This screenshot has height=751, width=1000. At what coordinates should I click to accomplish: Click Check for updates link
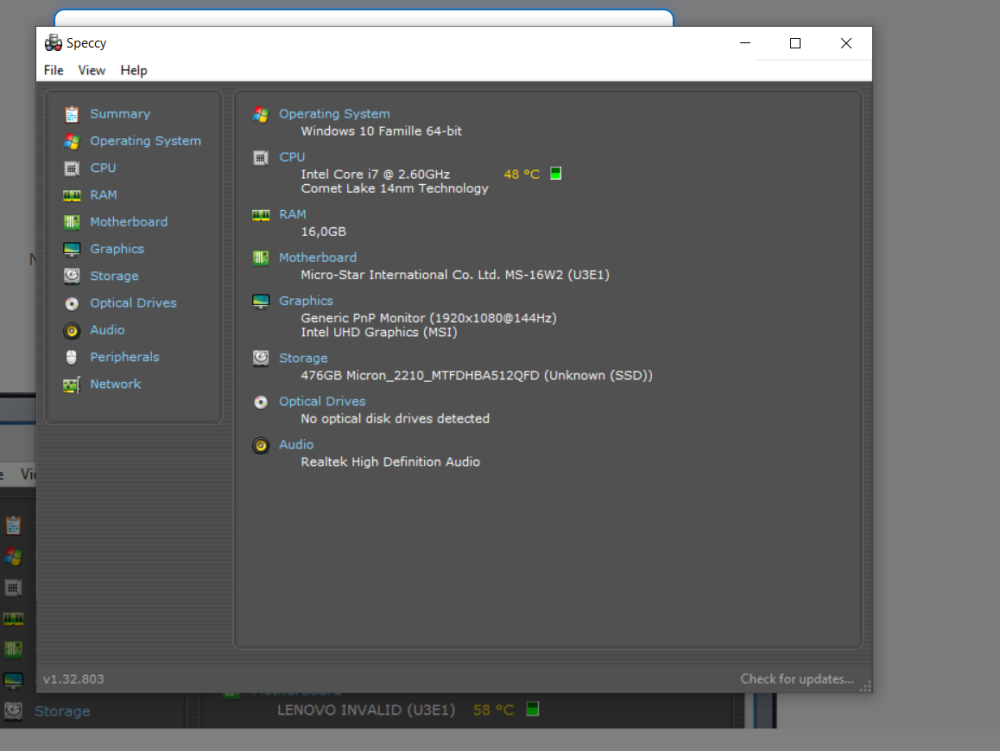coord(796,679)
